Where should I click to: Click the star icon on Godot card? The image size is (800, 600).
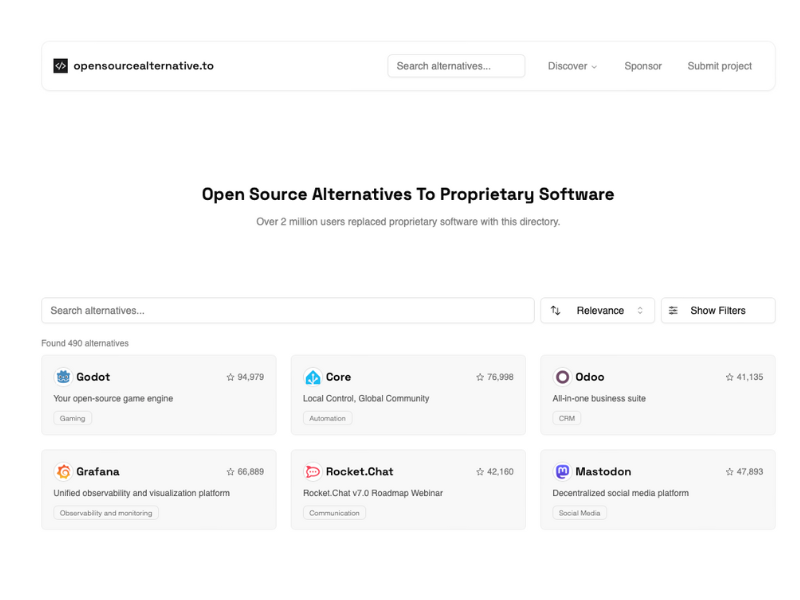[x=230, y=378]
